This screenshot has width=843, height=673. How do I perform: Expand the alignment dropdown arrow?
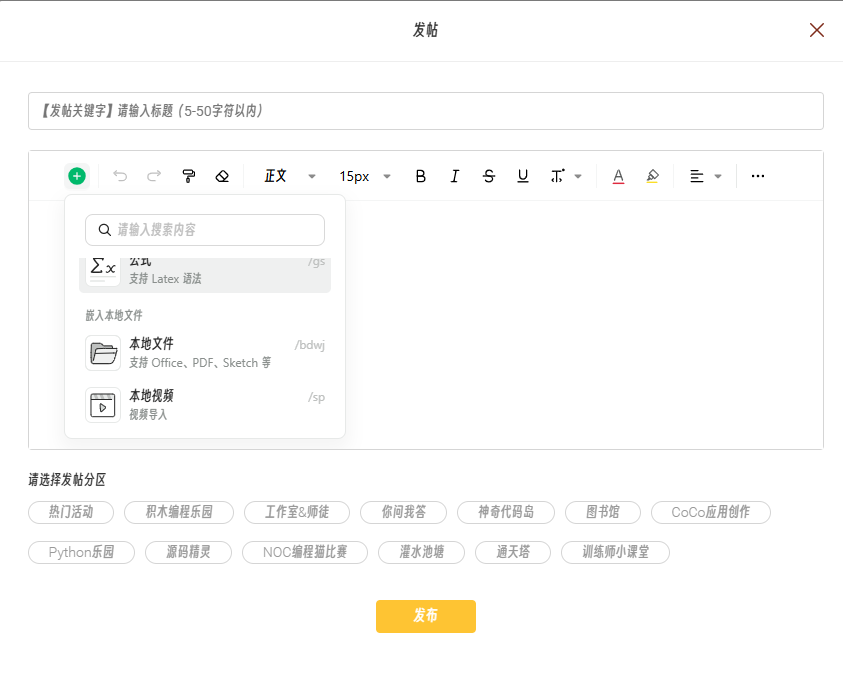tap(718, 176)
